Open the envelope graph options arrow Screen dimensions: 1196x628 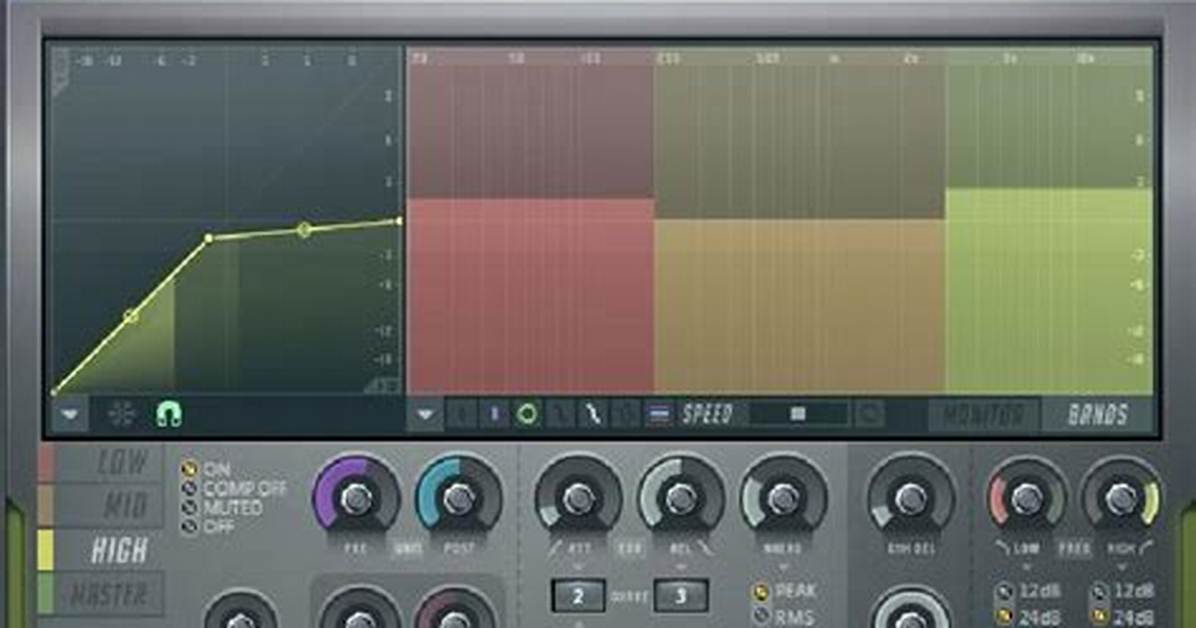click(x=70, y=414)
